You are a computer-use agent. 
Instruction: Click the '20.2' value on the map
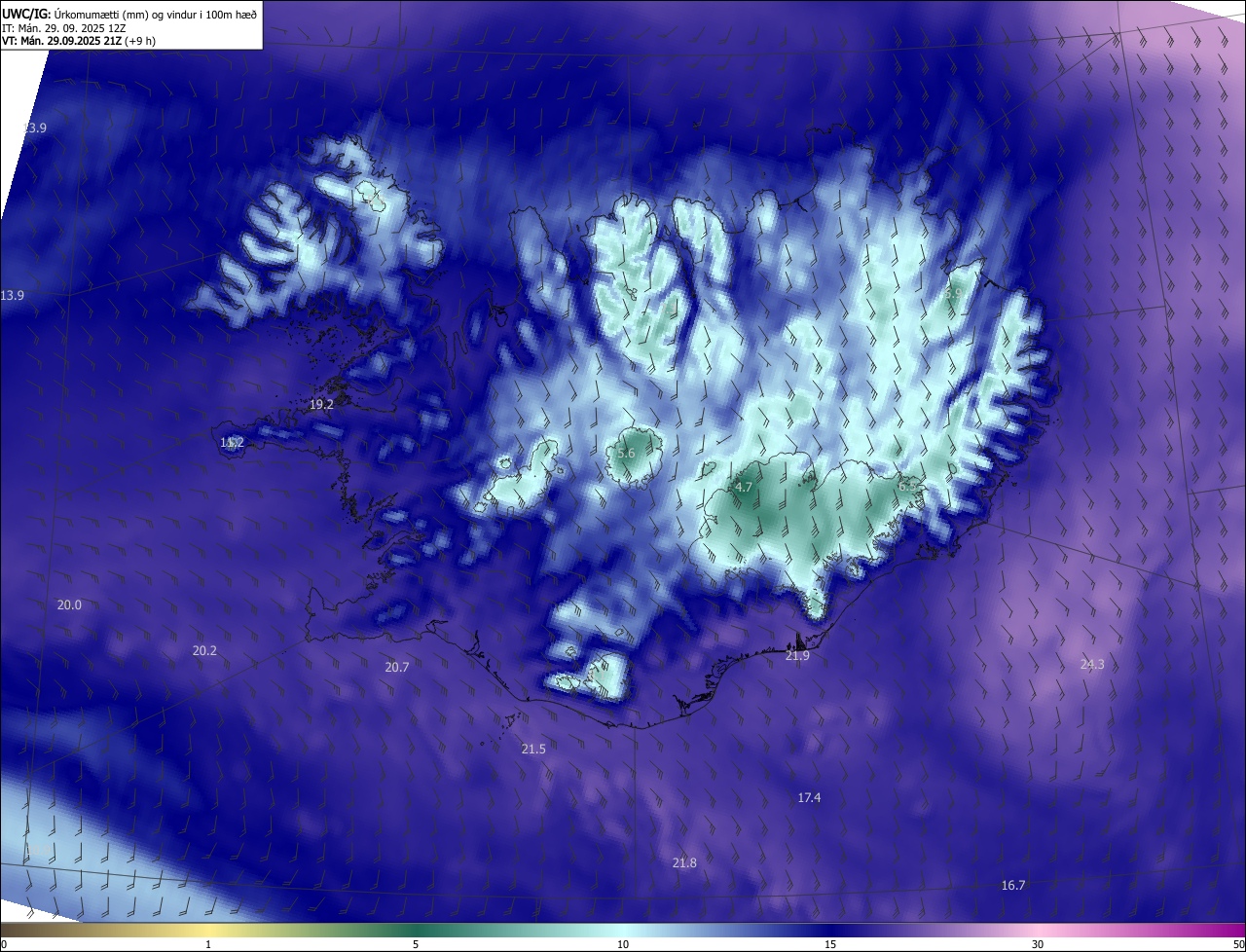(204, 650)
